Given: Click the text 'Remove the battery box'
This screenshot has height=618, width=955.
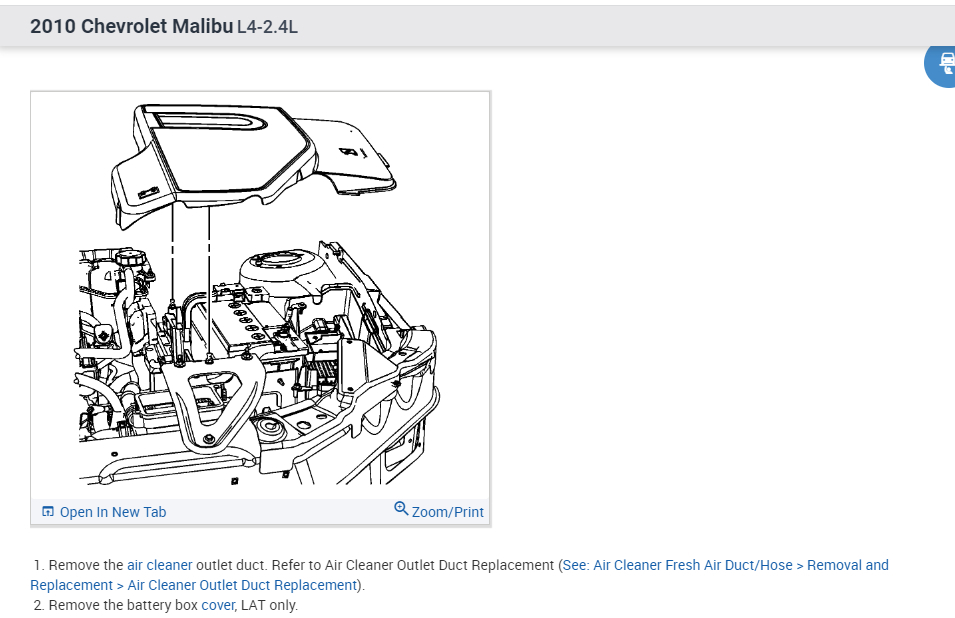Looking at the screenshot, I should (124, 605).
